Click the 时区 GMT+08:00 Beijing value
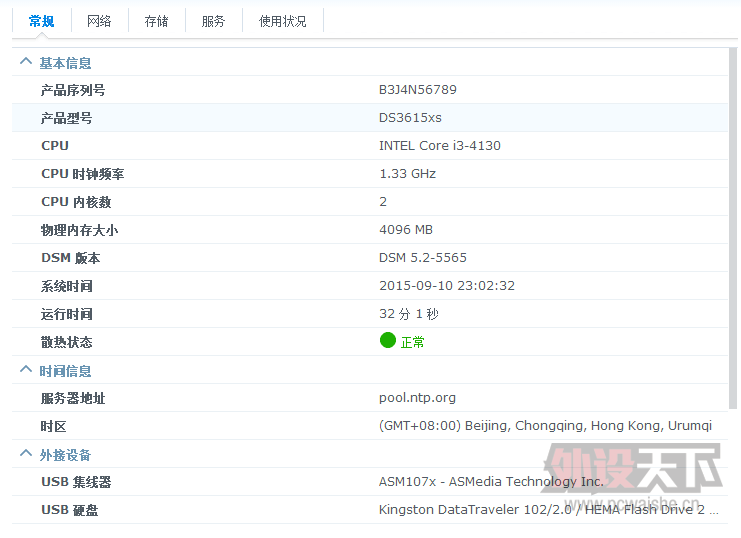The image size is (741, 538). coord(545,426)
